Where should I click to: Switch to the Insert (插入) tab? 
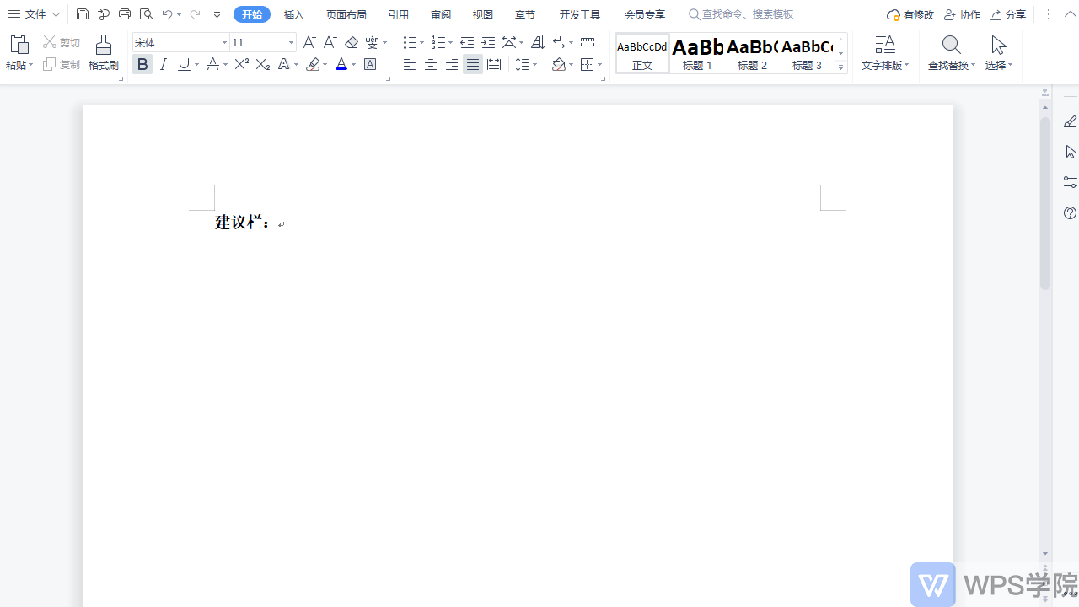(294, 14)
